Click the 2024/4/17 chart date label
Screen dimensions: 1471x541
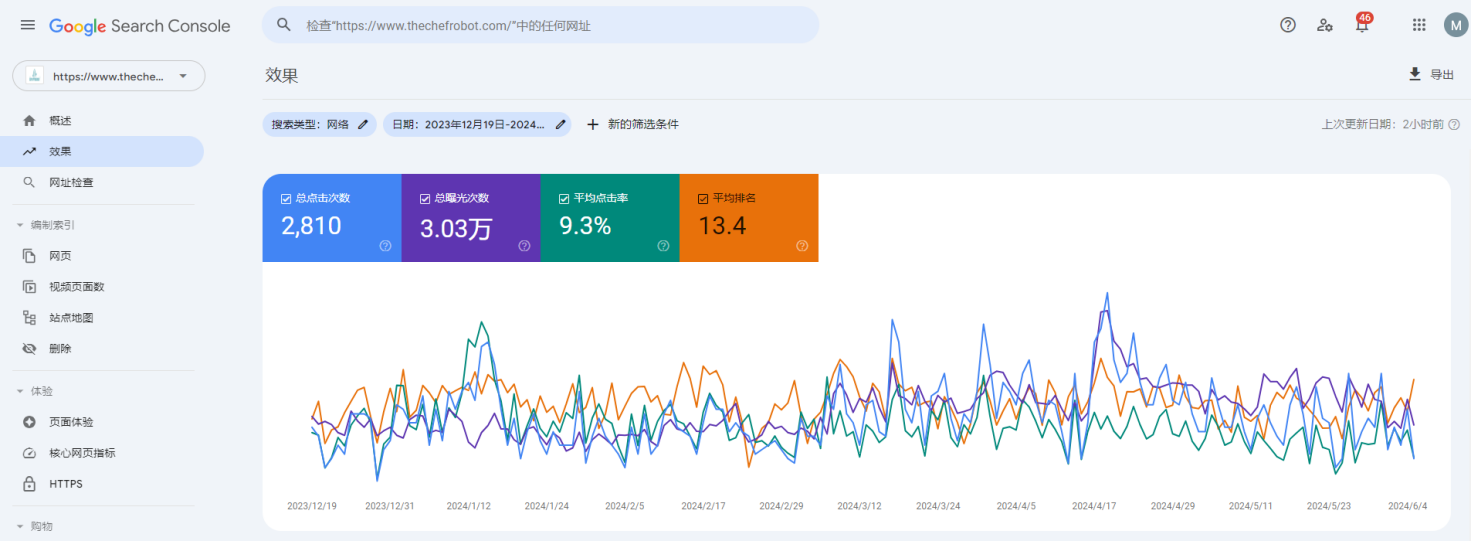tap(1095, 506)
